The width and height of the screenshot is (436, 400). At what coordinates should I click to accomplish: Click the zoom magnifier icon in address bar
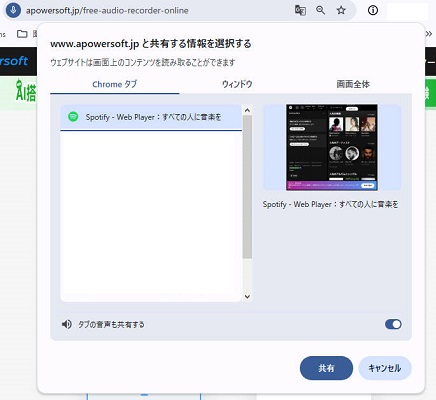(321, 10)
